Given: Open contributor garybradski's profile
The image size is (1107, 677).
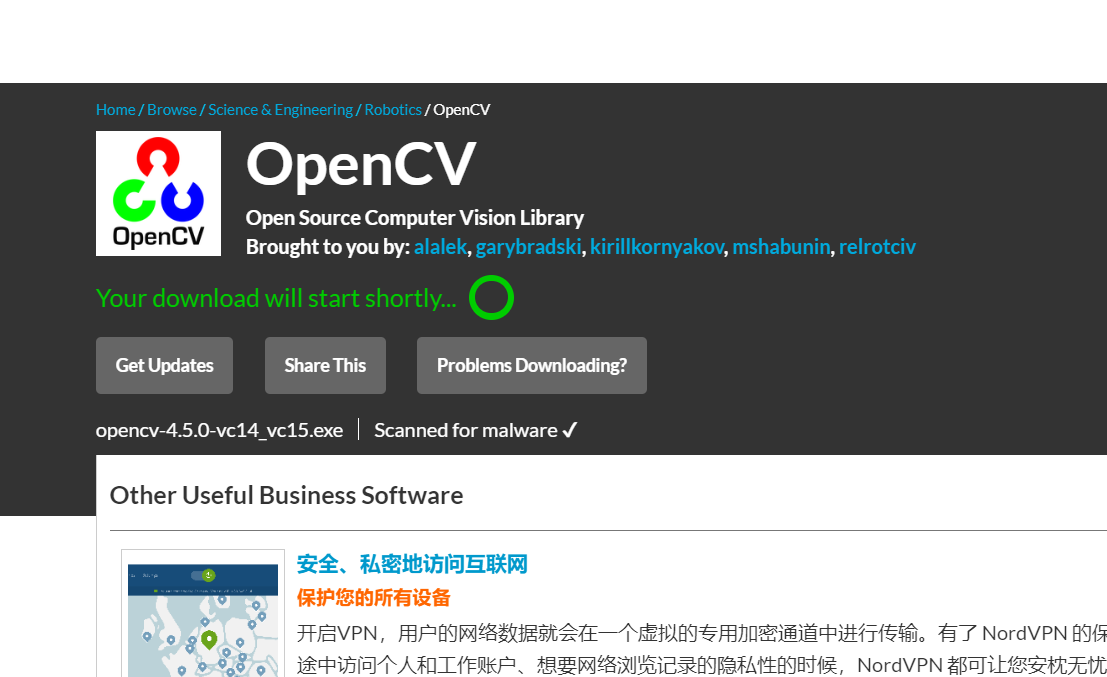Looking at the screenshot, I should pyautogui.click(x=528, y=246).
